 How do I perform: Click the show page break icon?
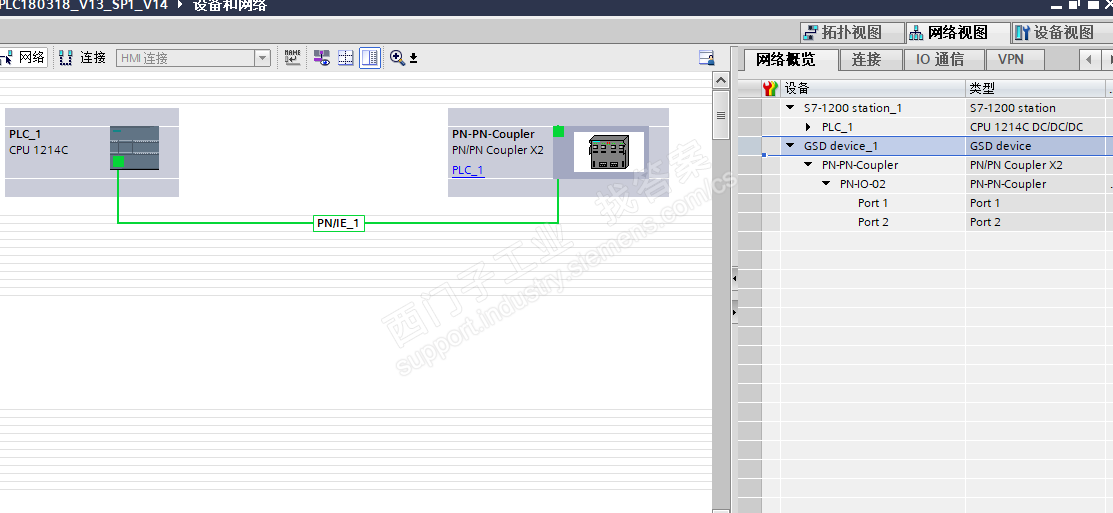coord(346,57)
